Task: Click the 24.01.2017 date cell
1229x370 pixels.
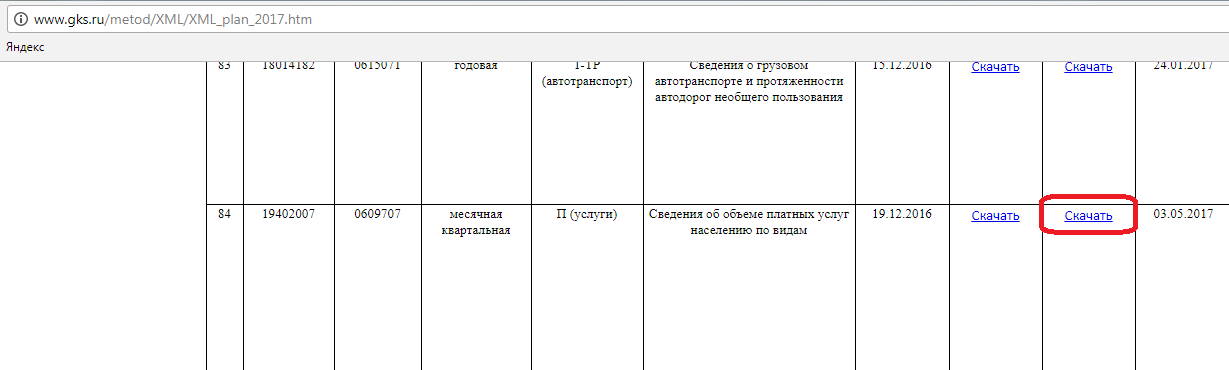Action: [x=1182, y=66]
